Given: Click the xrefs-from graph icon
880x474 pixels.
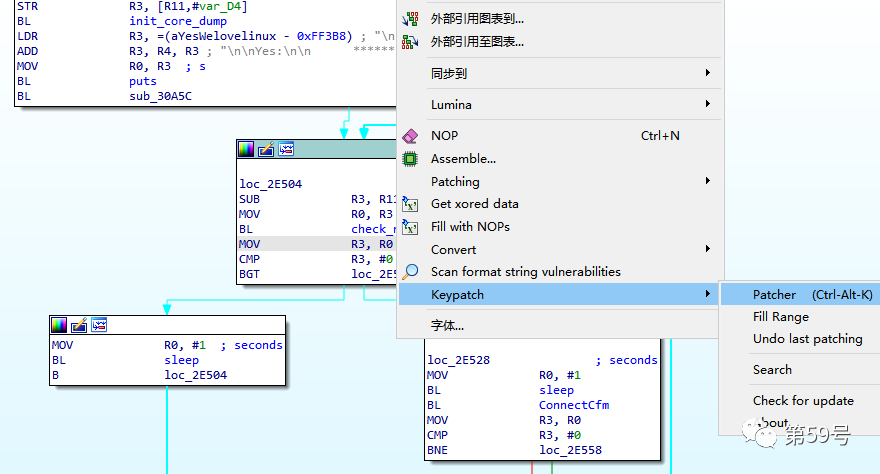Looking at the screenshot, I should 410,42.
